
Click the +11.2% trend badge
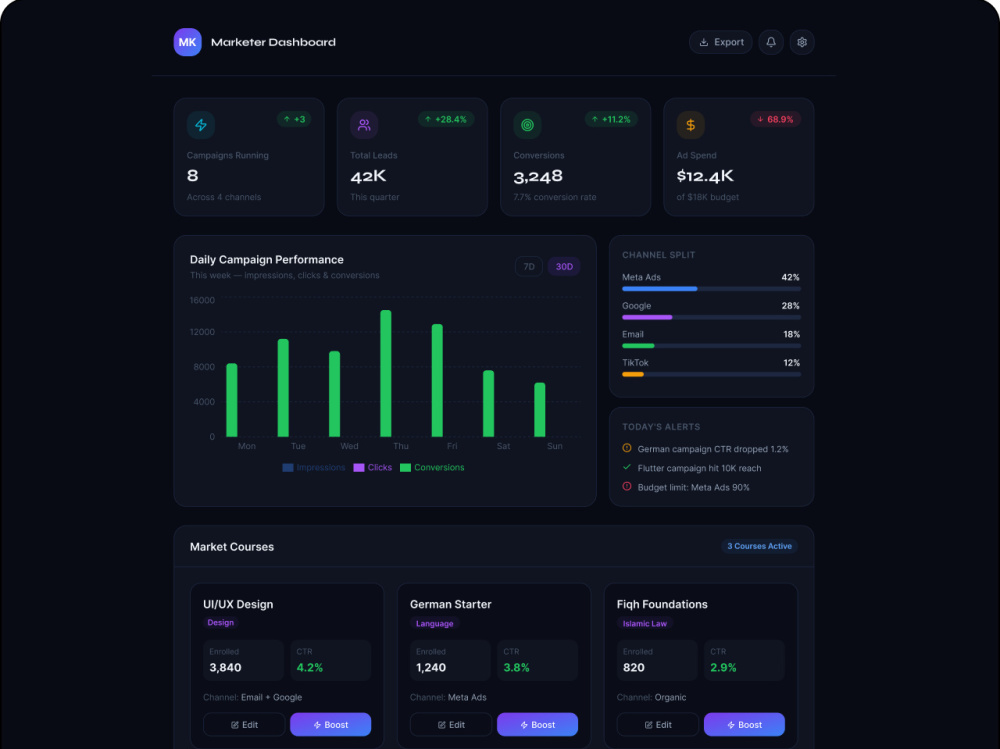pyautogui.click(x=611, y=119)
